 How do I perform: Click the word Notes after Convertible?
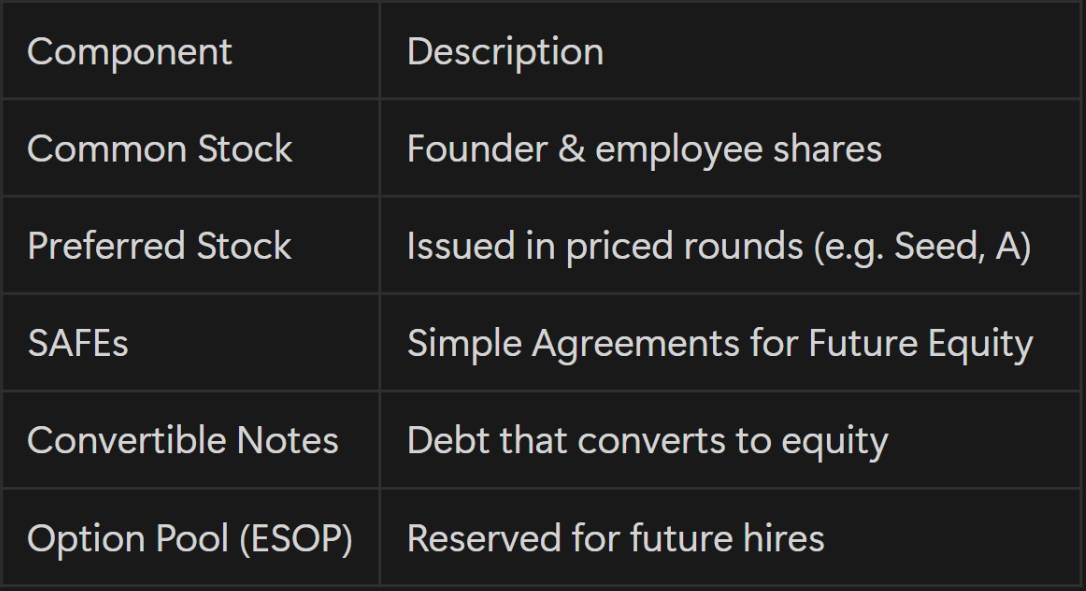tap(287, 441)
